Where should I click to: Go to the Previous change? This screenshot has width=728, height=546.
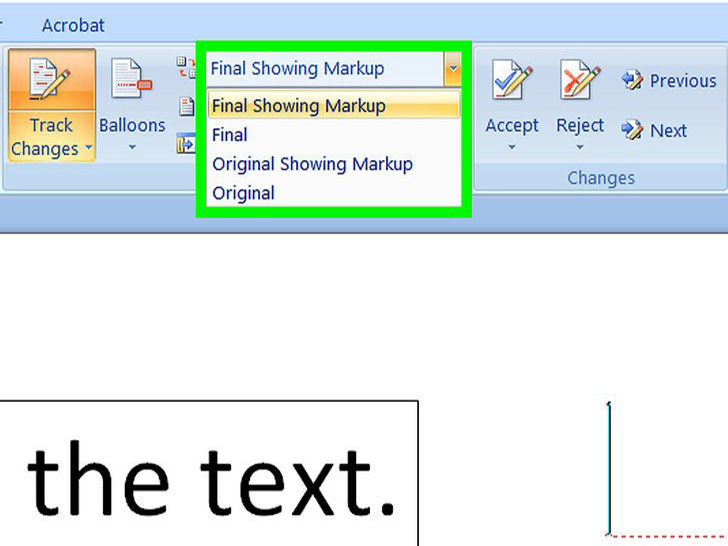[x=669, y=81]
